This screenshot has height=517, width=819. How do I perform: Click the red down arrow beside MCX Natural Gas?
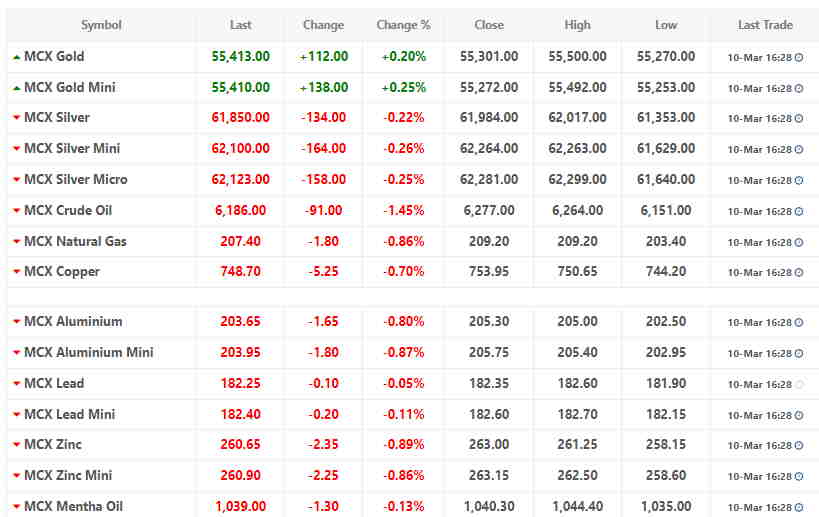pyautogui.click(x=16, y=242)
